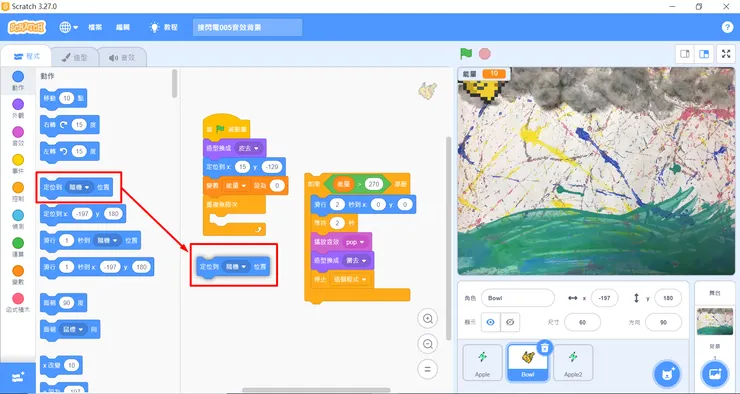Open the add extension button

click(x=18, y=377)
